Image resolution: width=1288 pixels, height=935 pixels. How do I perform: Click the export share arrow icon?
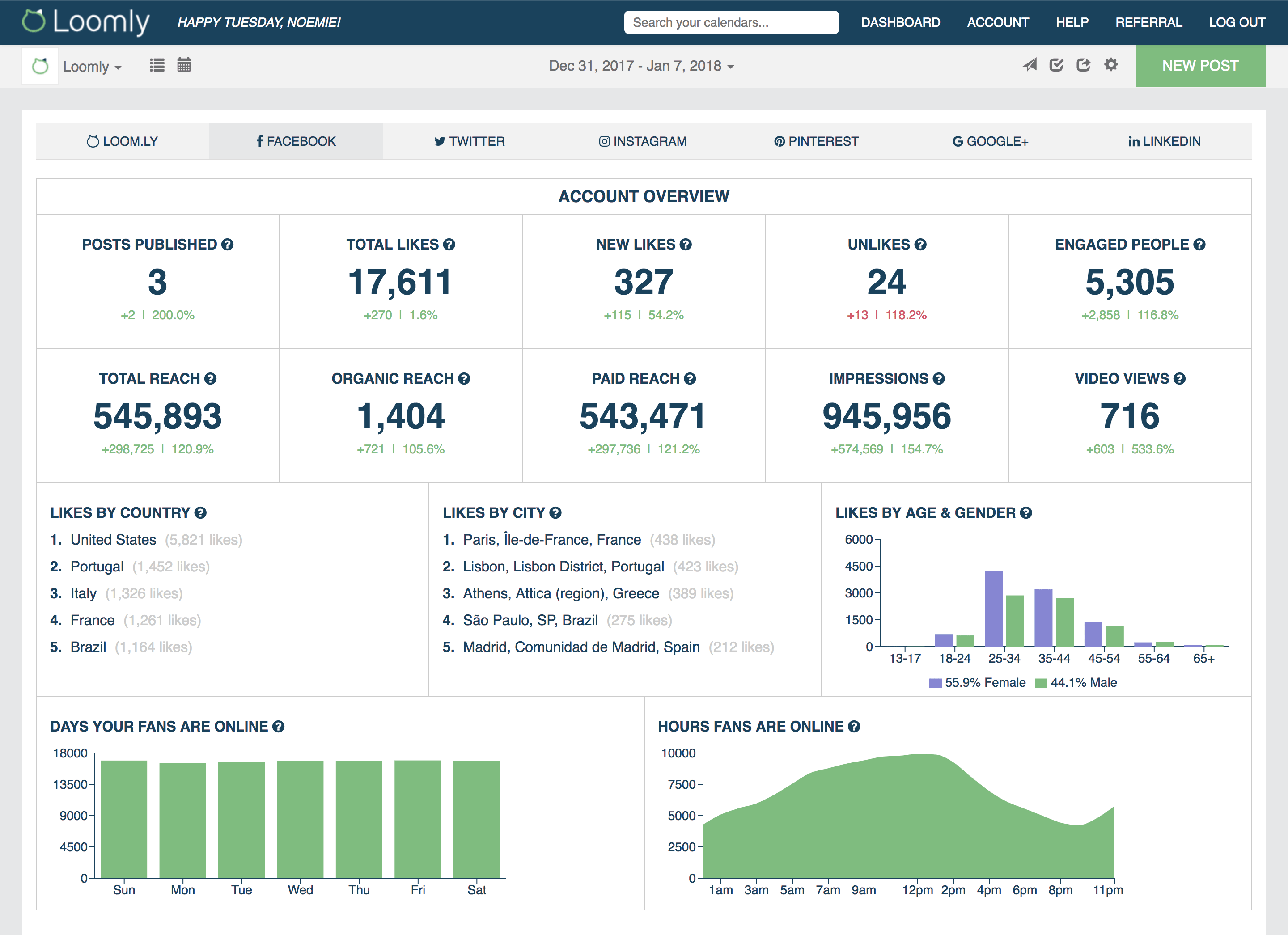click(x=1083, y=65)
